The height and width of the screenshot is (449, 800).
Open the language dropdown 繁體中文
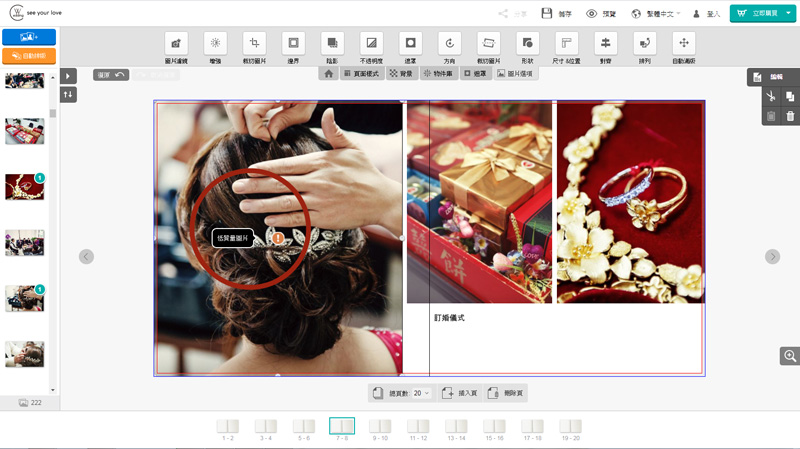[664, 14]
